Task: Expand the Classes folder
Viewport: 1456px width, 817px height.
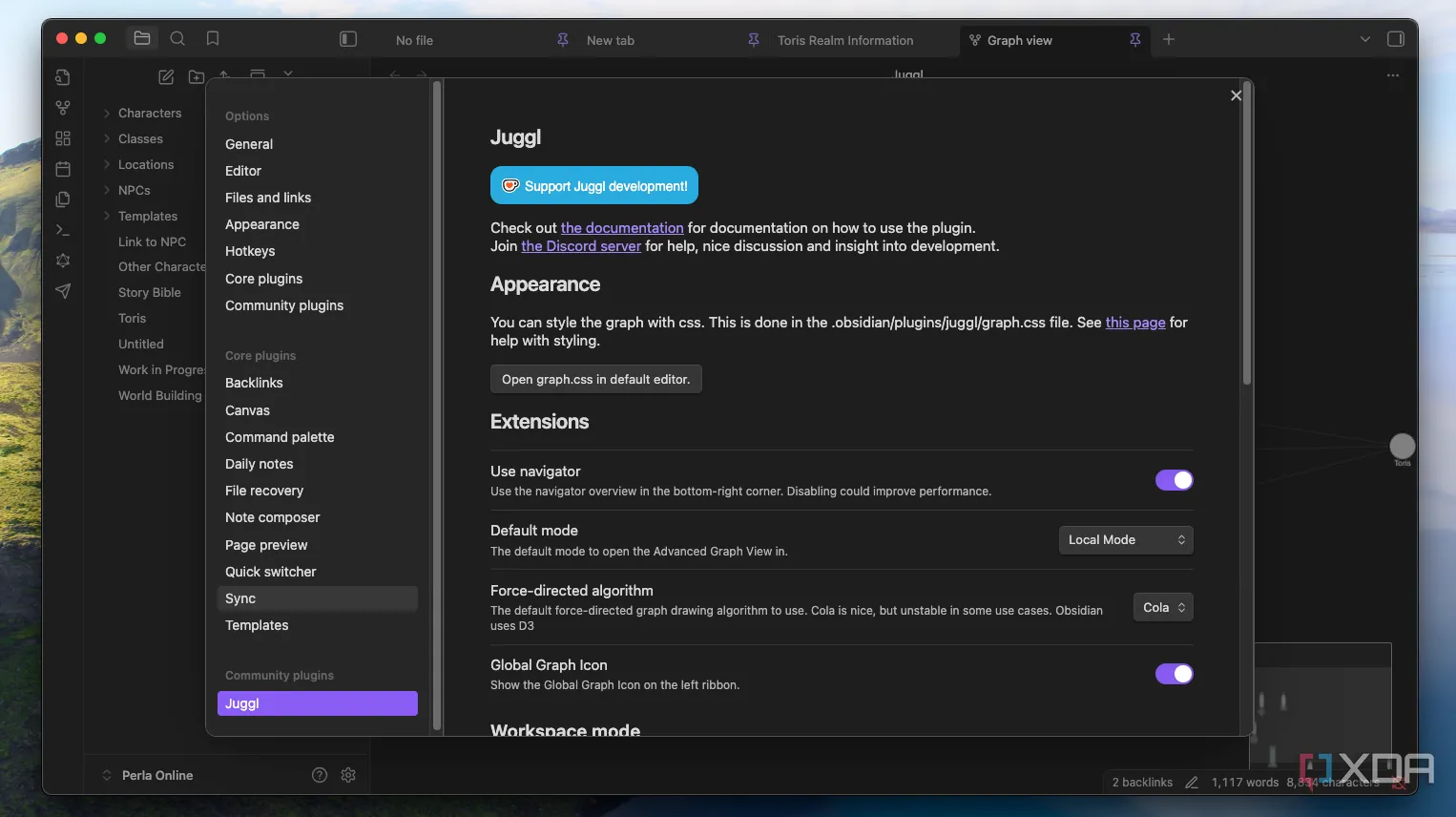Action: tap(107, 139)
